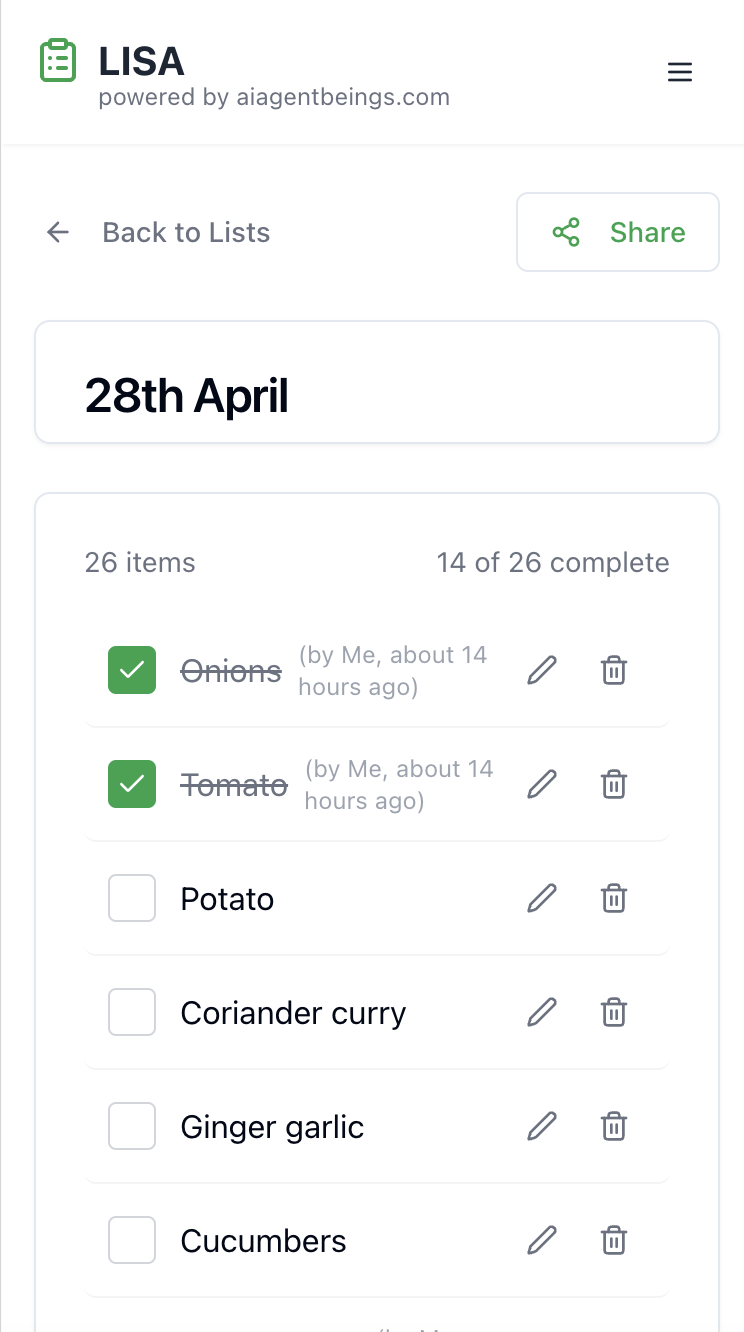Uncheck the Onions checkbox
This screenshot has width=744, height=1332.
[x=132, y=671]
